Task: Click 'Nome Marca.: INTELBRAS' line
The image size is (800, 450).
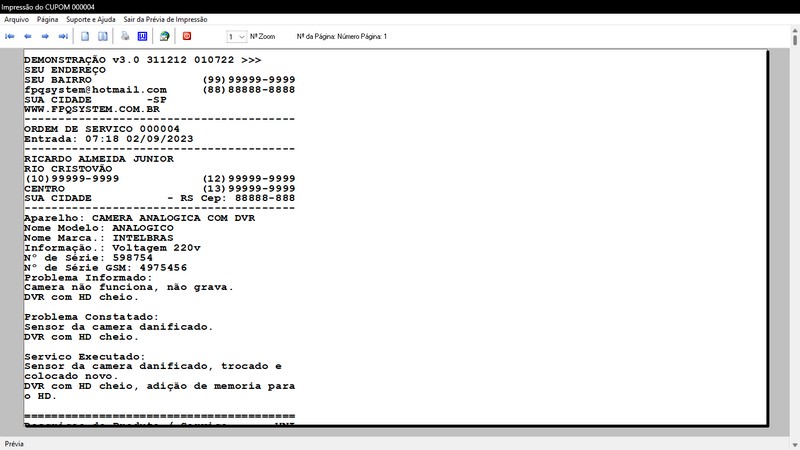Action: pos(98,238)
